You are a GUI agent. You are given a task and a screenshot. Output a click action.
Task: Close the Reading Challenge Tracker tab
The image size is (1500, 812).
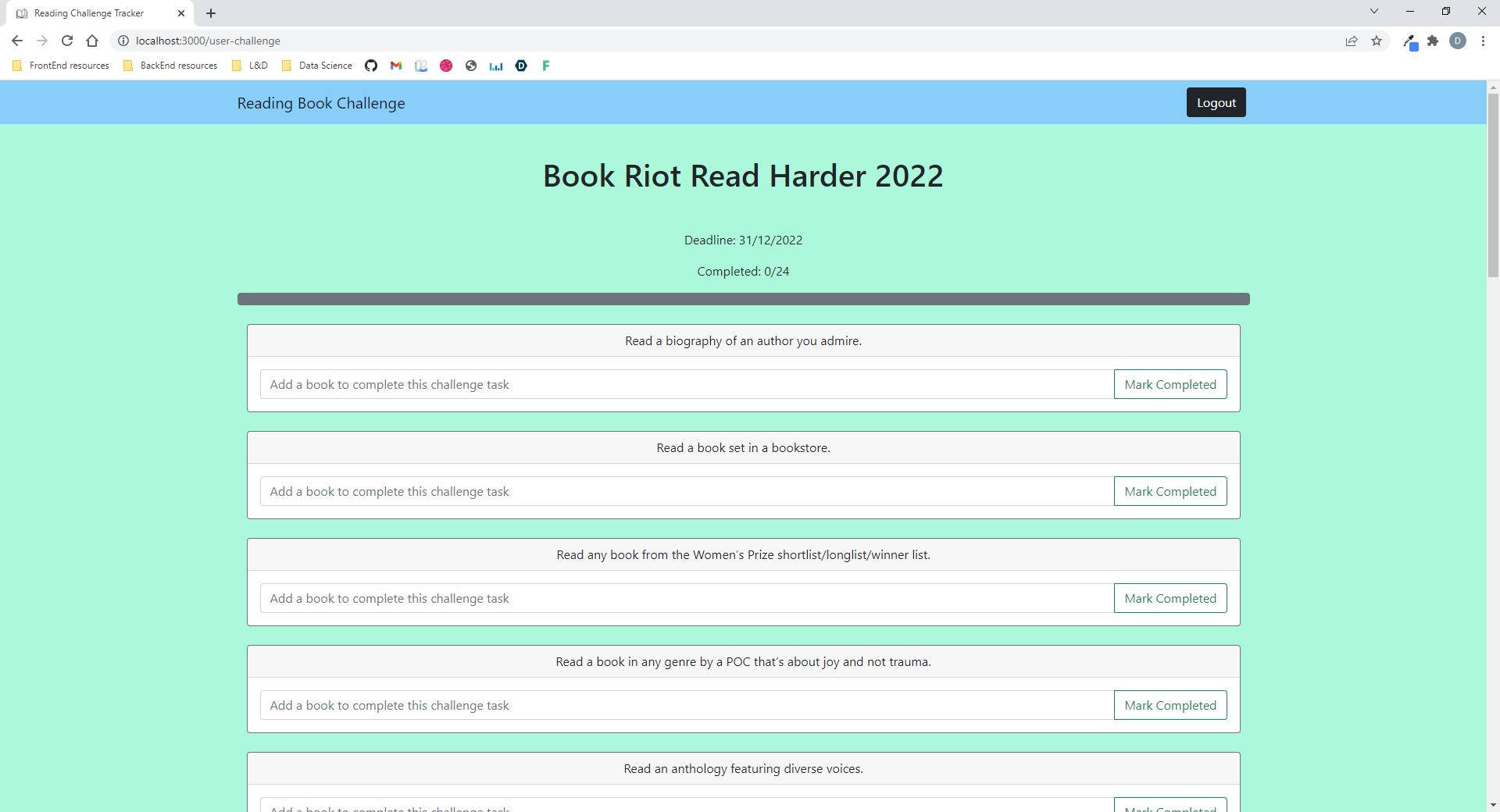coord(181,13)
